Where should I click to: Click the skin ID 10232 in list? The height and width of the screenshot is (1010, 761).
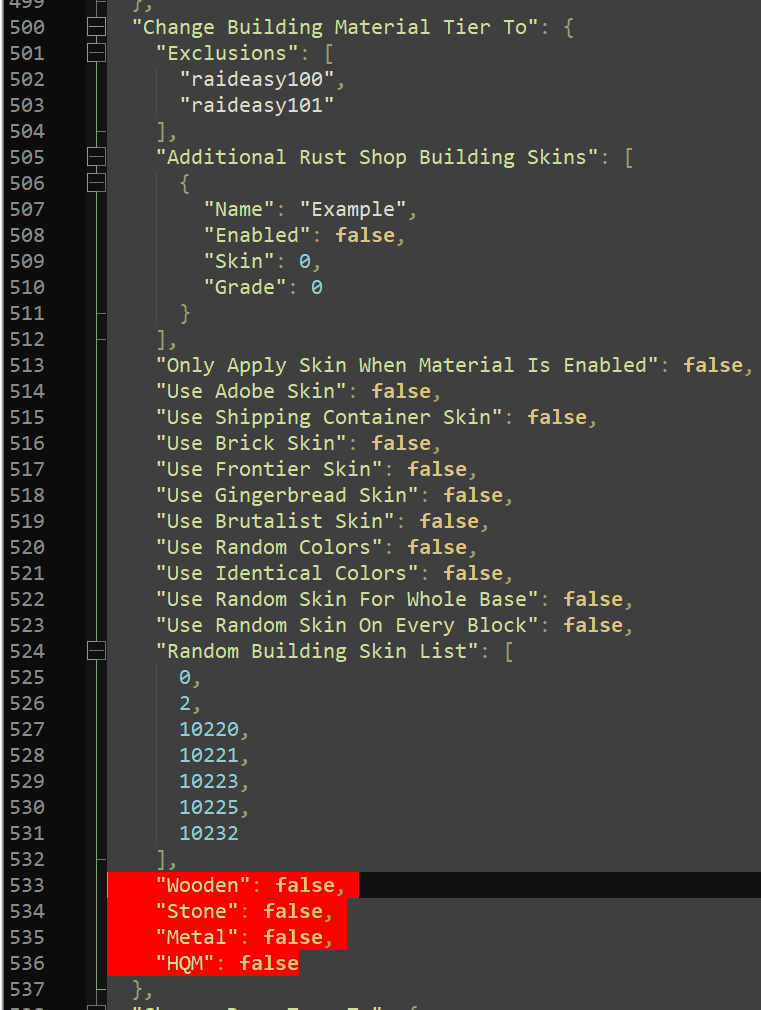(208, 833)
